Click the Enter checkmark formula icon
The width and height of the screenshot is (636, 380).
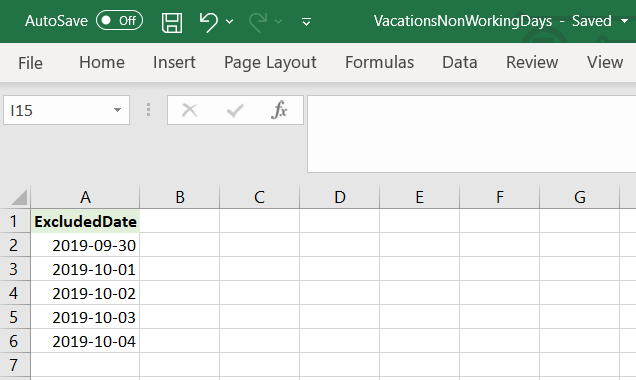tap(235, 110)
